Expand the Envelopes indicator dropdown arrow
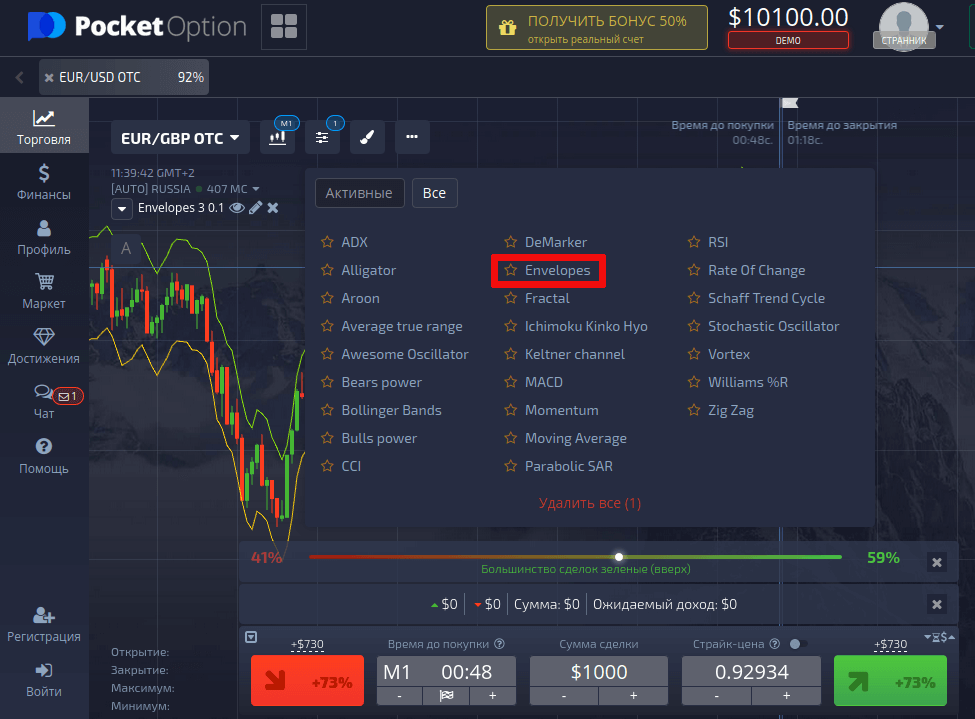975x719 pixels. (x=122, y=209)
